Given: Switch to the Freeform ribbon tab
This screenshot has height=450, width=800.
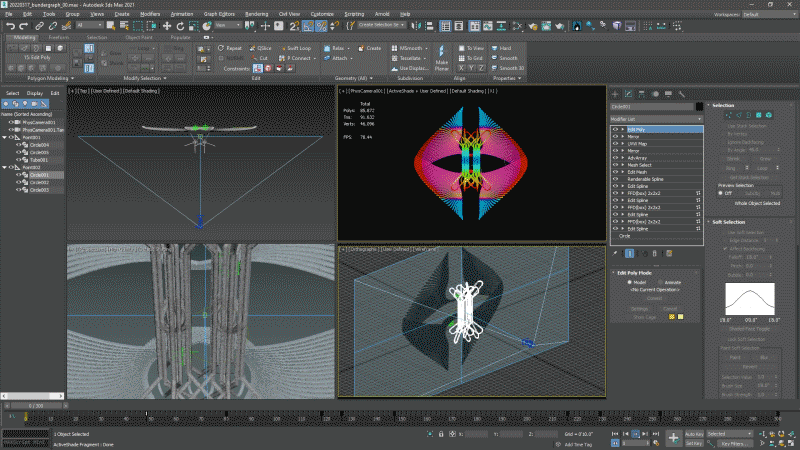Looking at the screenshot, I should click(59, 37).
